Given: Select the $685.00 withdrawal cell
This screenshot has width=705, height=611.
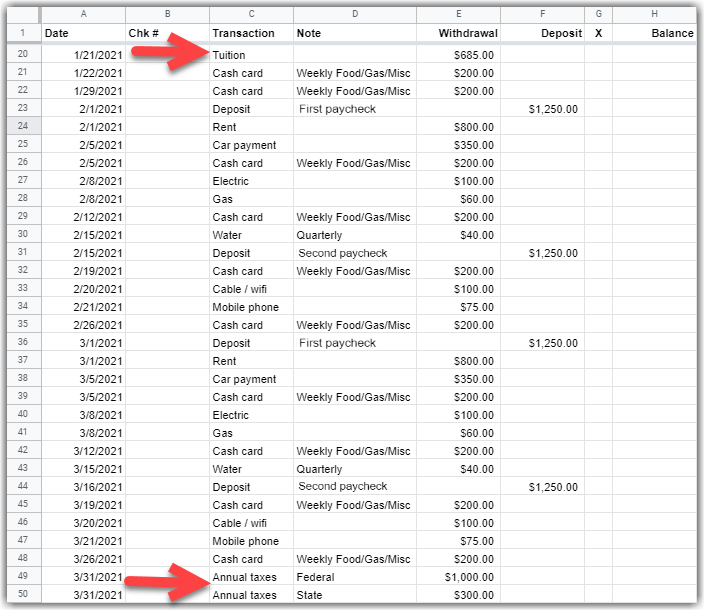Looking at the screenshot, I should pyautogui.click(x=459, y=55).
